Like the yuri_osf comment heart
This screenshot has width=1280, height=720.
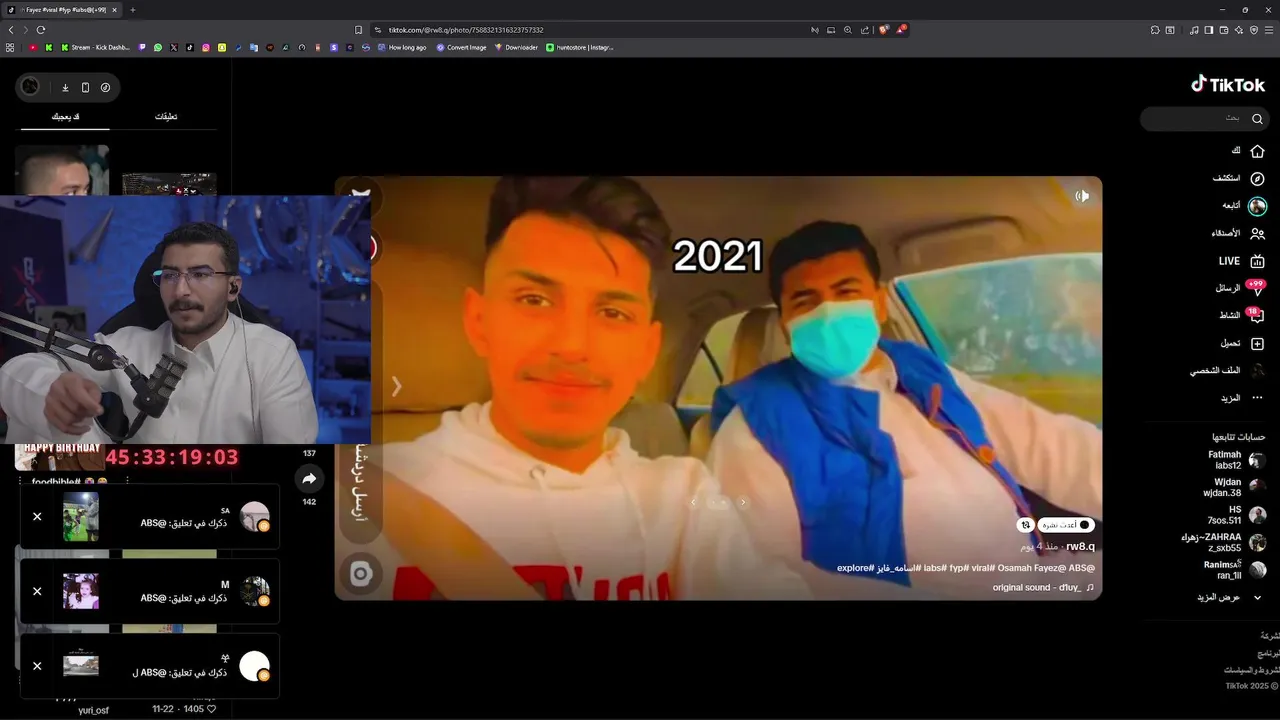[x=211, y=709]
